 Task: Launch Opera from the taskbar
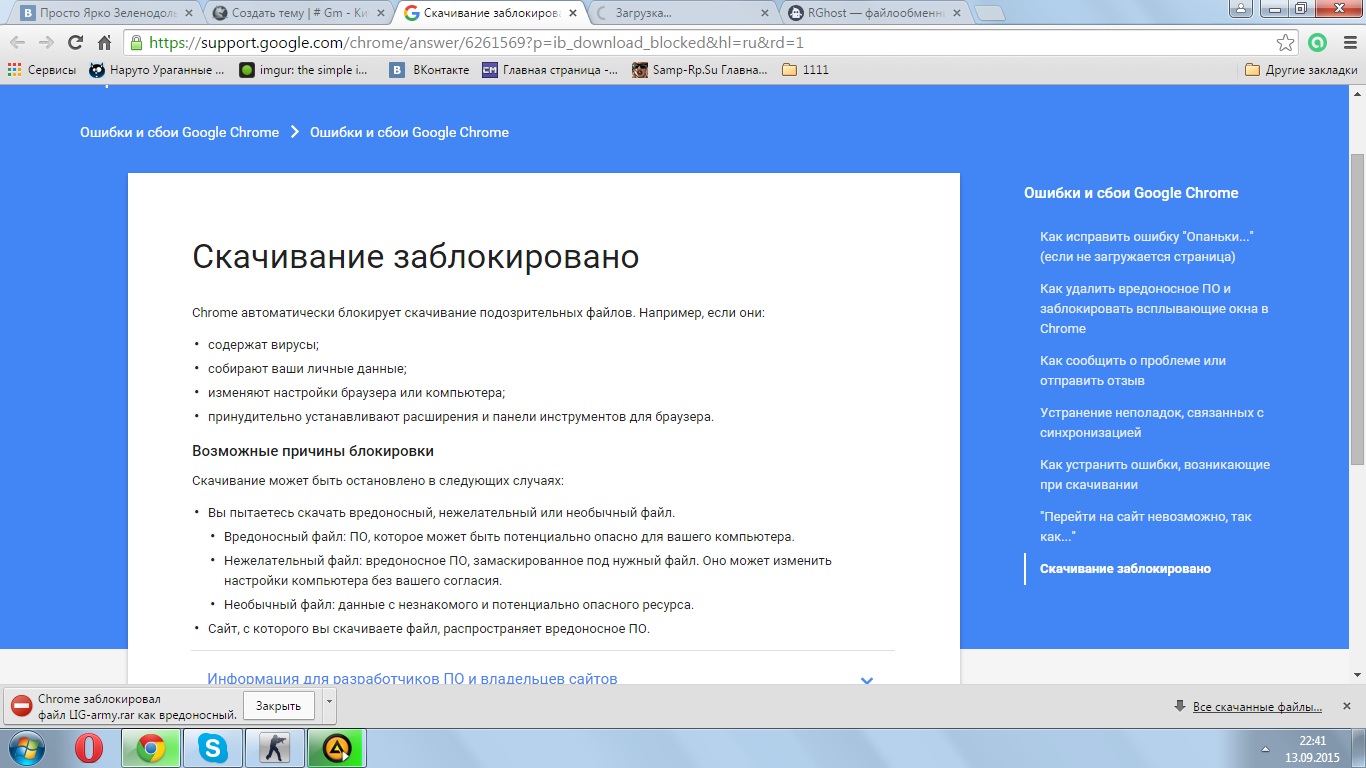(x=89, y=748)
